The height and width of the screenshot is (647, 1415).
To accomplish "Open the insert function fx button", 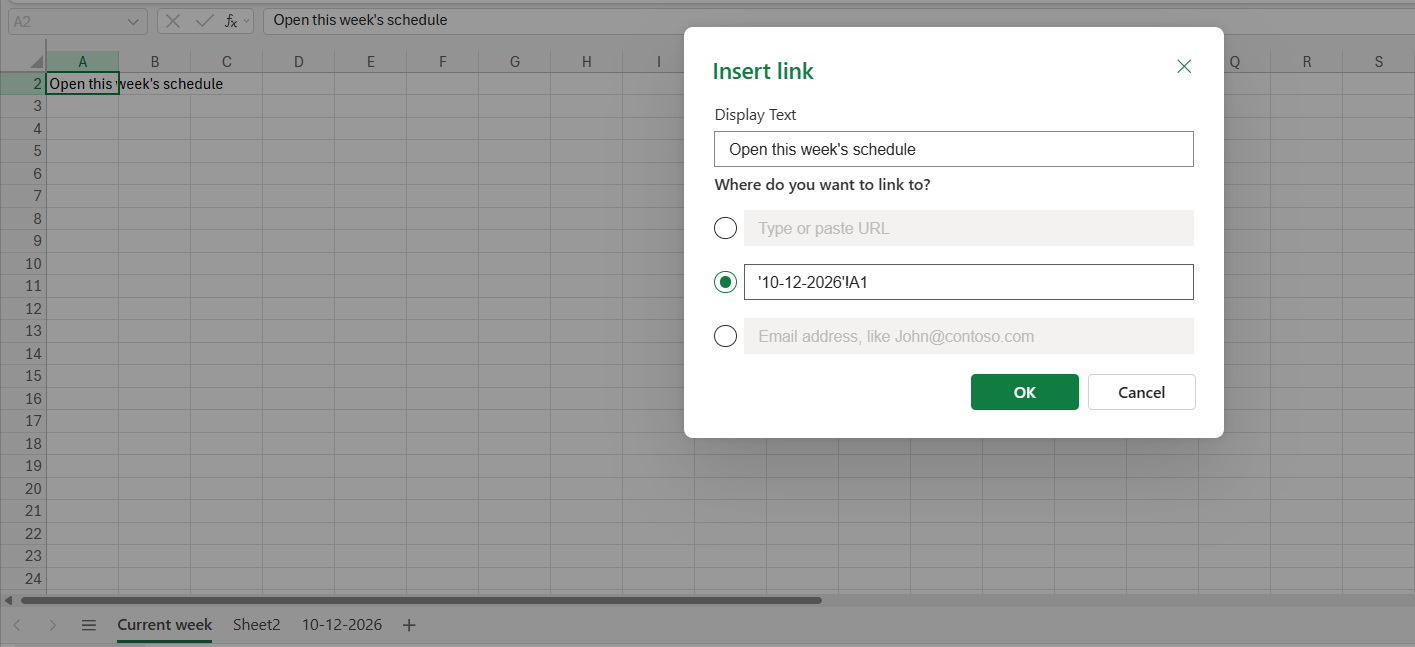I will point(230,21).
